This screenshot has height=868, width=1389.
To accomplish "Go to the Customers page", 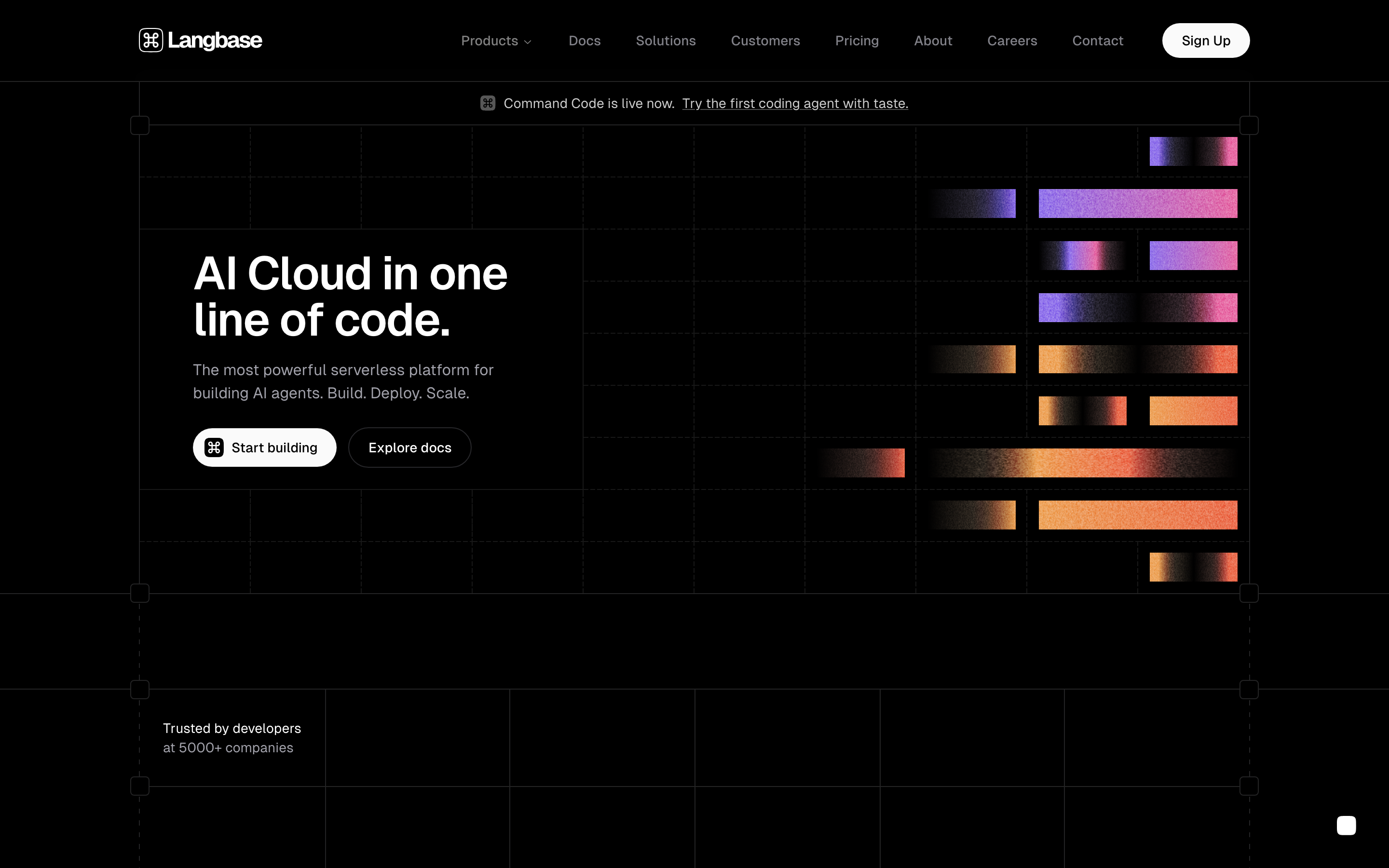I will (x=765, y=41).
